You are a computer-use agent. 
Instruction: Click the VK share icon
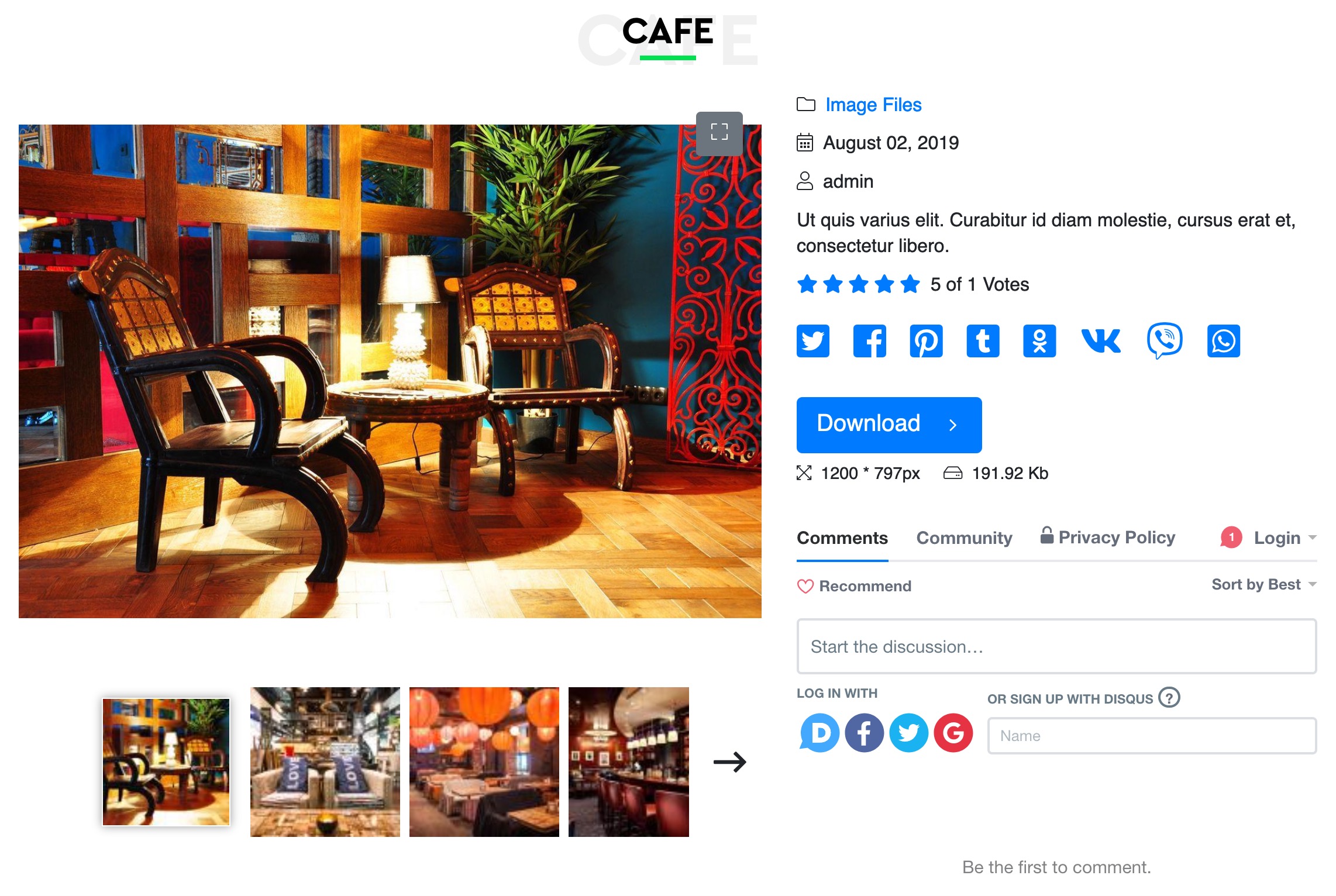coord(1102,340)
